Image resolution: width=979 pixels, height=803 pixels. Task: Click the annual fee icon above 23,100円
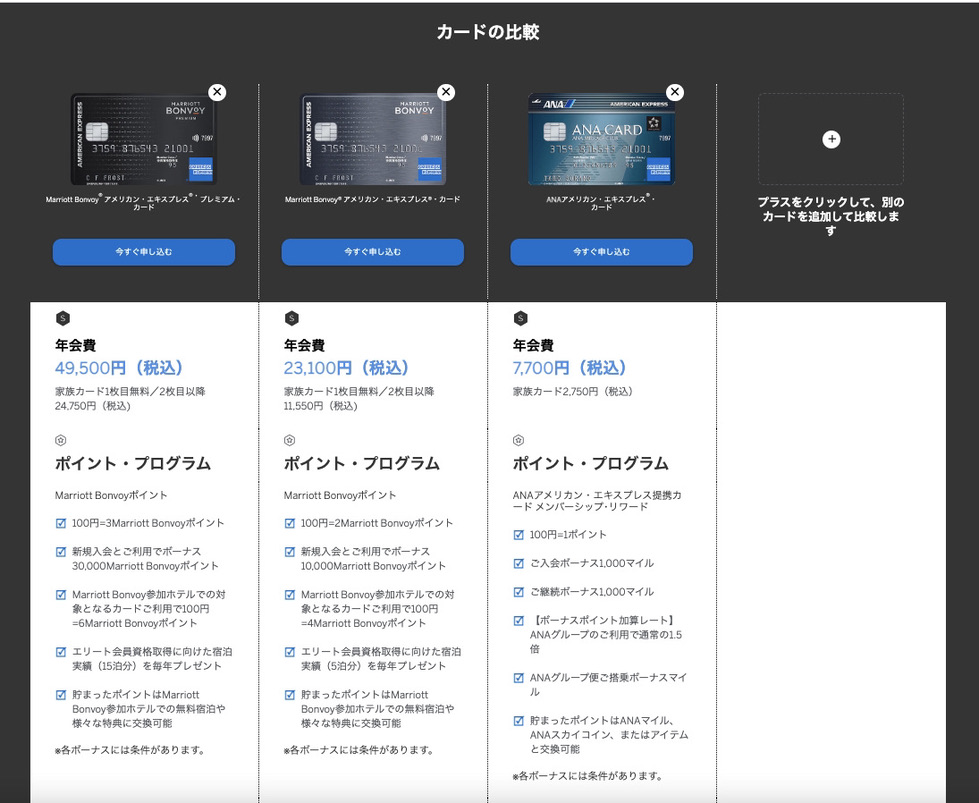point(292,318)
